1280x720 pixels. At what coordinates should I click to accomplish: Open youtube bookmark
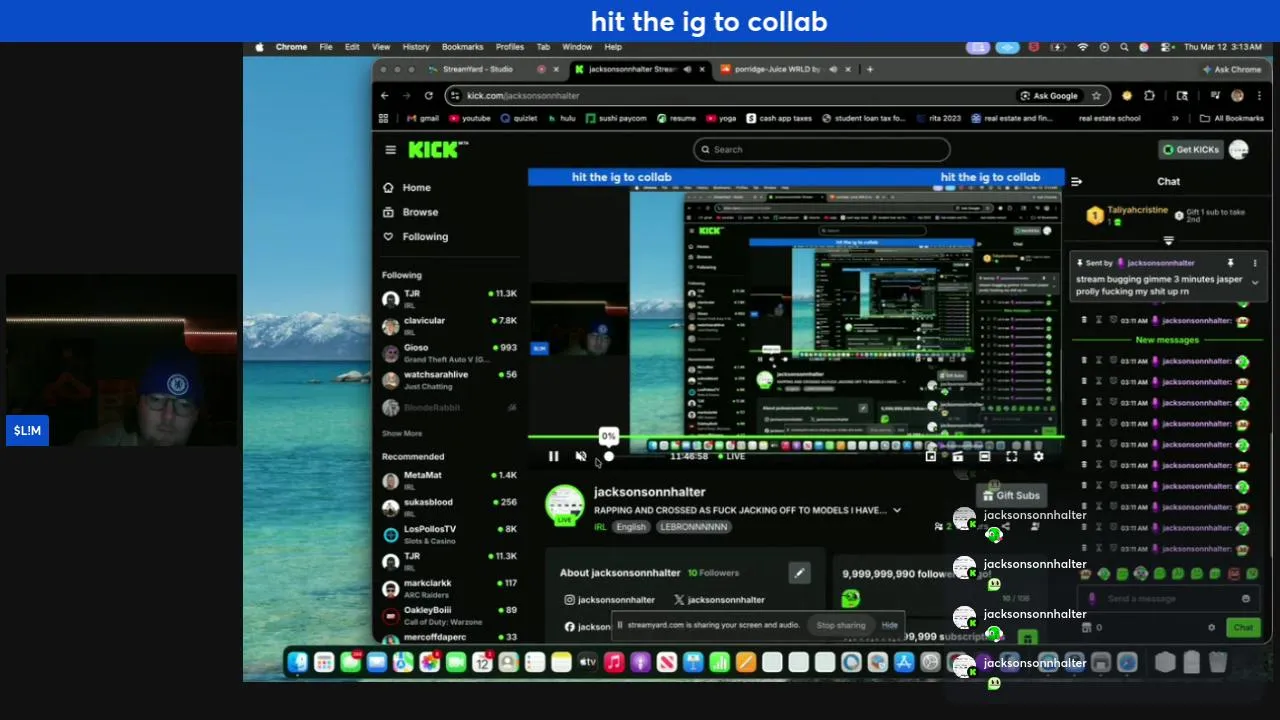click(x=469, y=118)
